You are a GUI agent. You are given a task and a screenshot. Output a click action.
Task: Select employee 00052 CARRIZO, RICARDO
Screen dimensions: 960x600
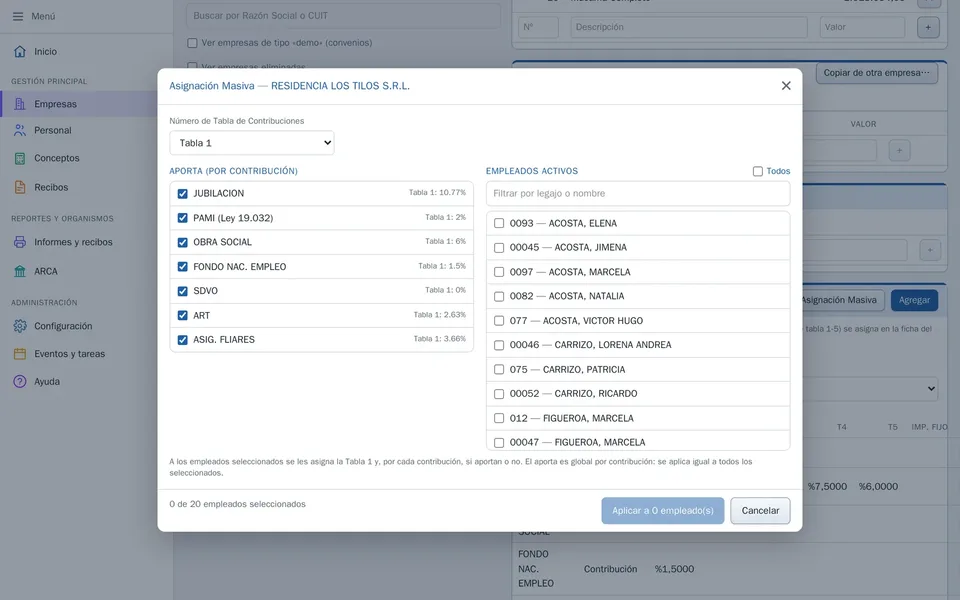(x=499, y=394)
